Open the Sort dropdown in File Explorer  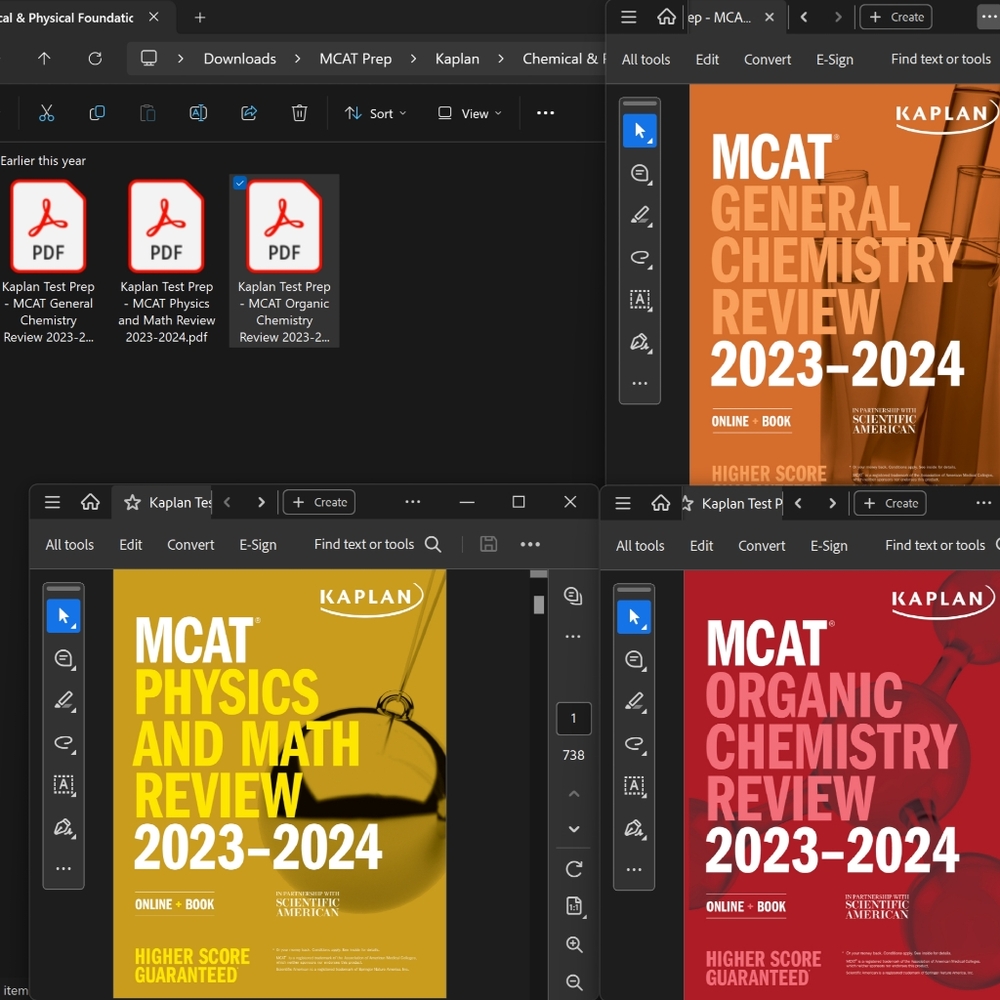(x=375, y=114)
